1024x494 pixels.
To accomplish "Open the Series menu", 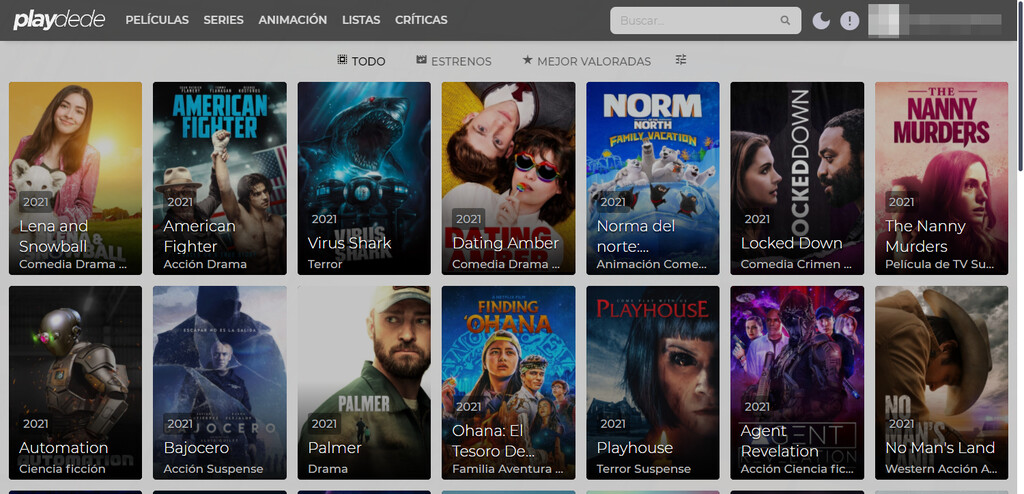I will [223, 20].
